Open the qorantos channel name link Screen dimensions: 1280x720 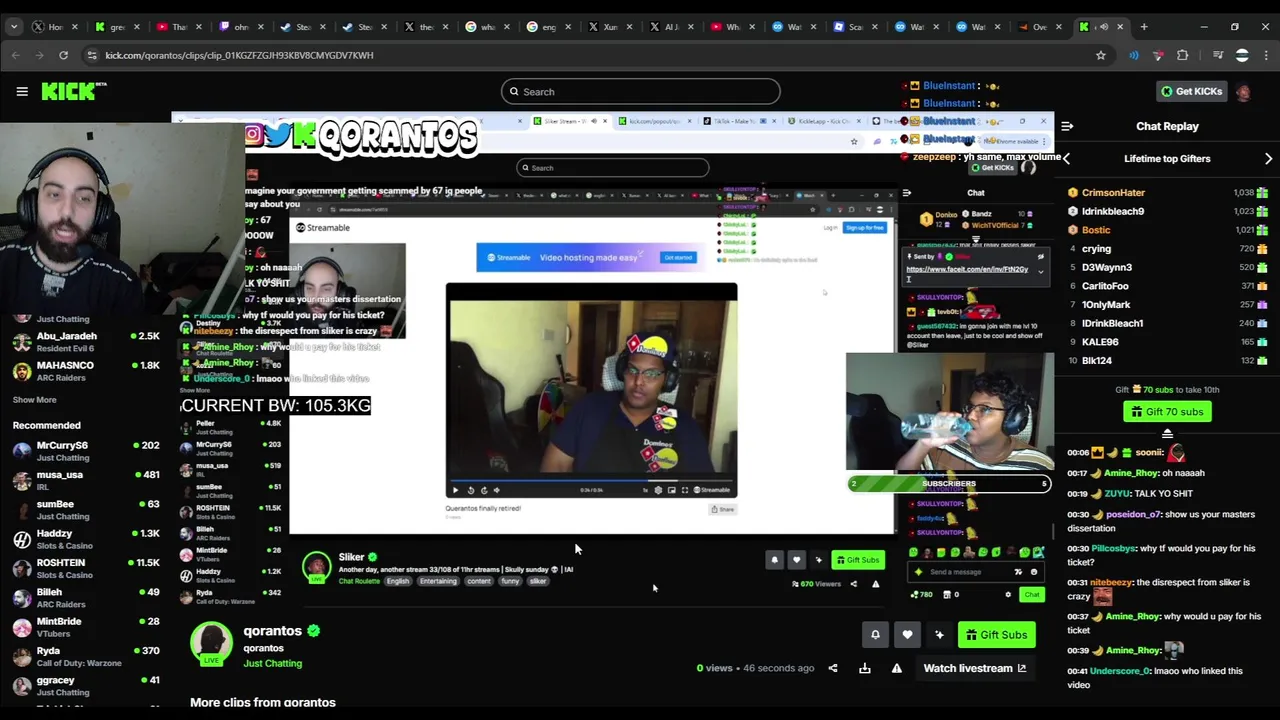click(x=272, y=631)
